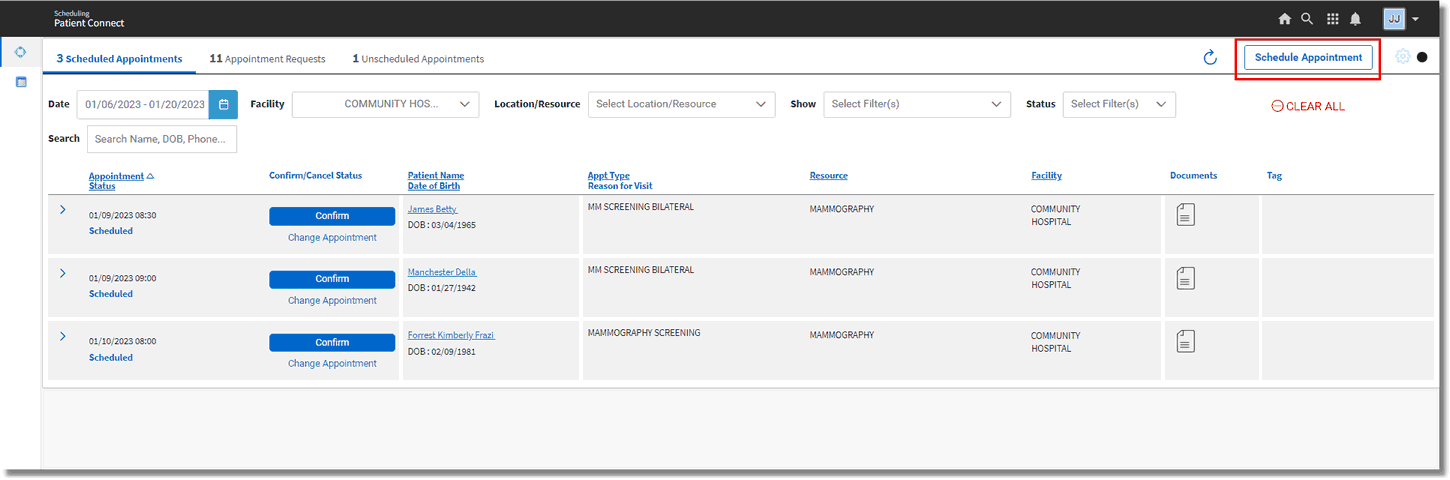Confirm the Forrest Kimberly Frazi appointment
1450x480 pixels.
pyautogui.click(x=332, y=342)
